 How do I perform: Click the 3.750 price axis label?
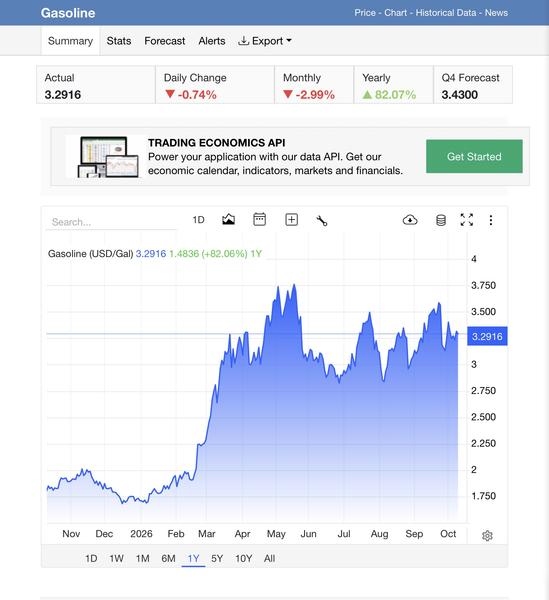483,285
